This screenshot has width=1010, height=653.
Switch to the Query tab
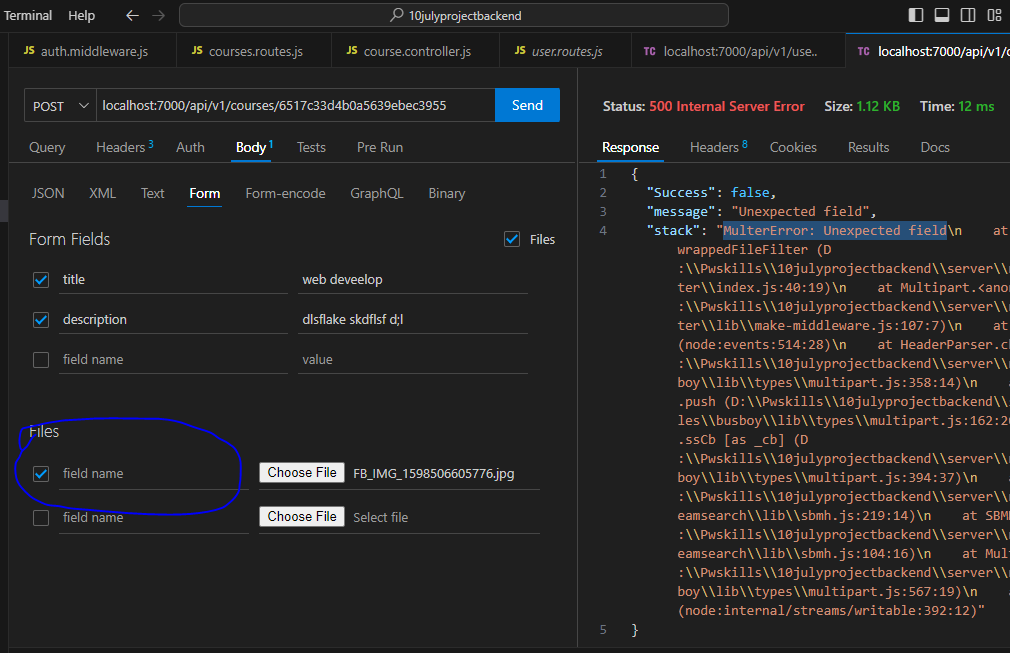point(47,147)
